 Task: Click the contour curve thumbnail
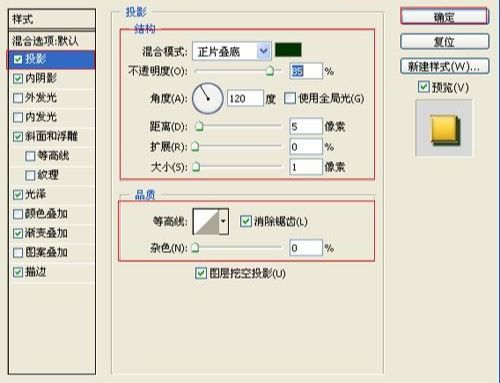(206, 221)
